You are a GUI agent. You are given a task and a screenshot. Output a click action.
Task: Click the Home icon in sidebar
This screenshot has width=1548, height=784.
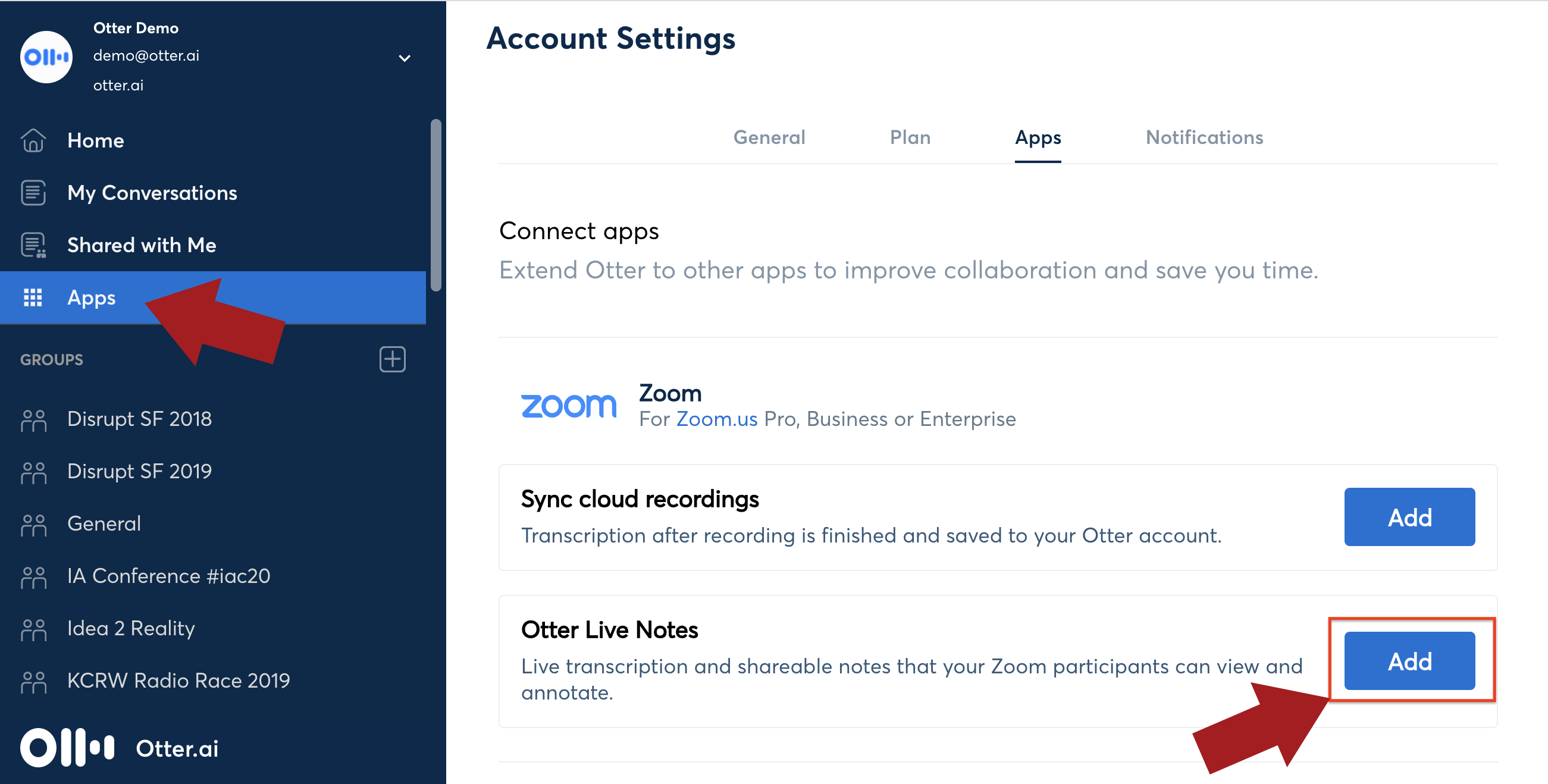pos(33,140)
